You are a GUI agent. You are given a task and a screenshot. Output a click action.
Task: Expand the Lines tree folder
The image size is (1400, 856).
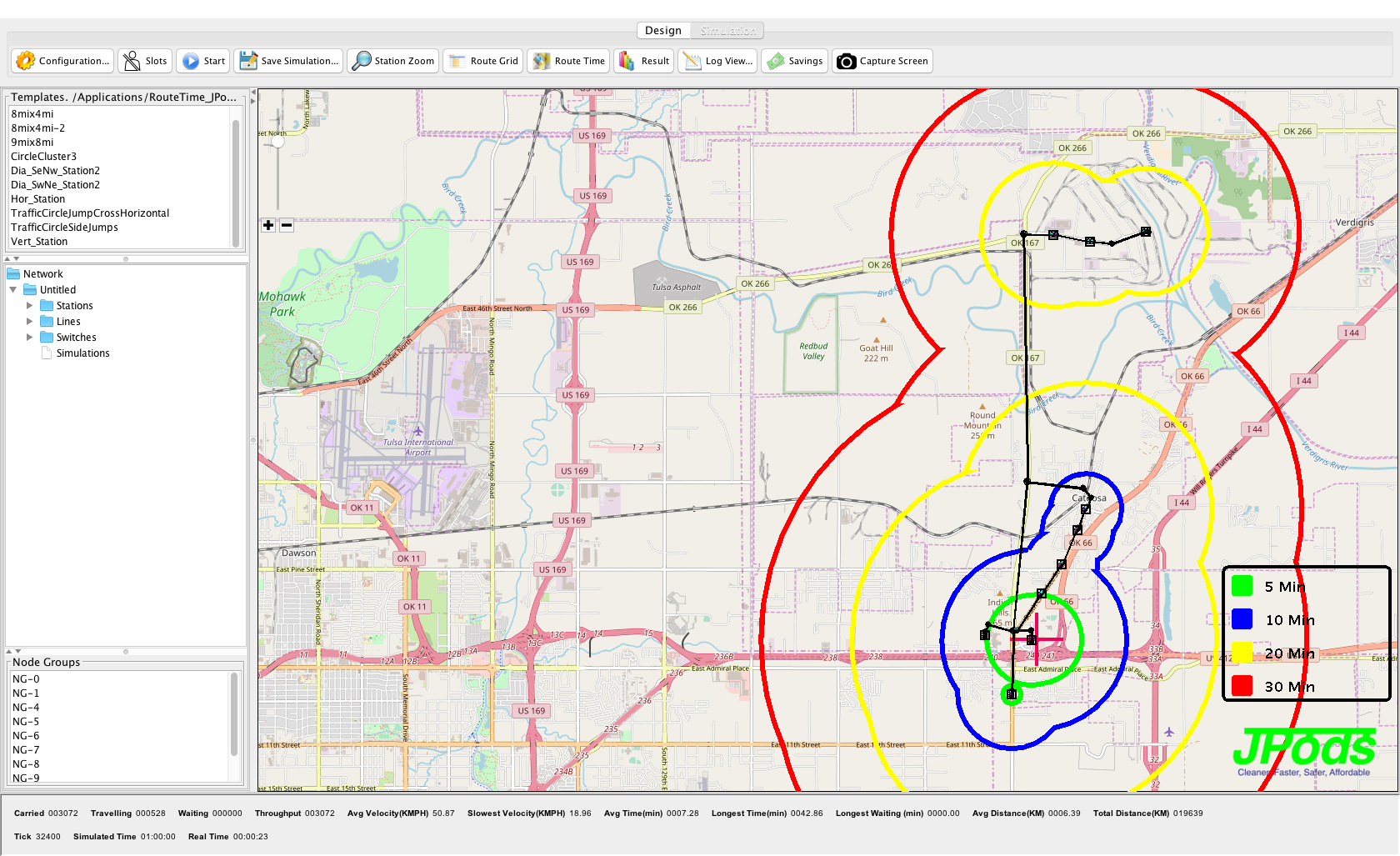(x=30, y=322)
